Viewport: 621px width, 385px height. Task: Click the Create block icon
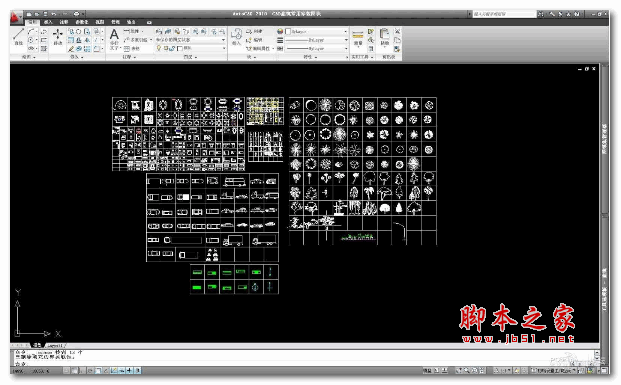(x=249, y=32)
